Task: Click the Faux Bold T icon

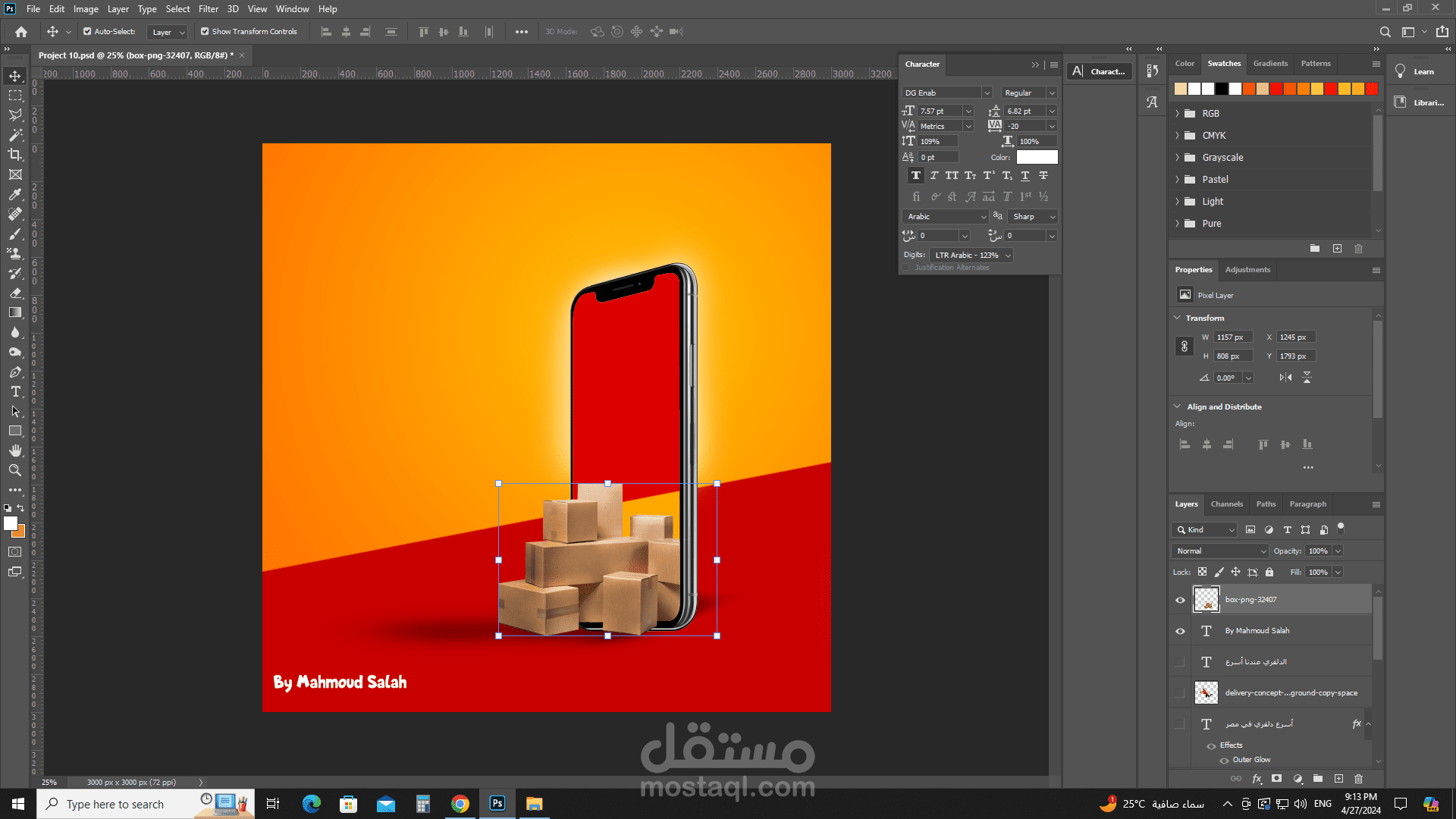Action: (x=916, y=176)
